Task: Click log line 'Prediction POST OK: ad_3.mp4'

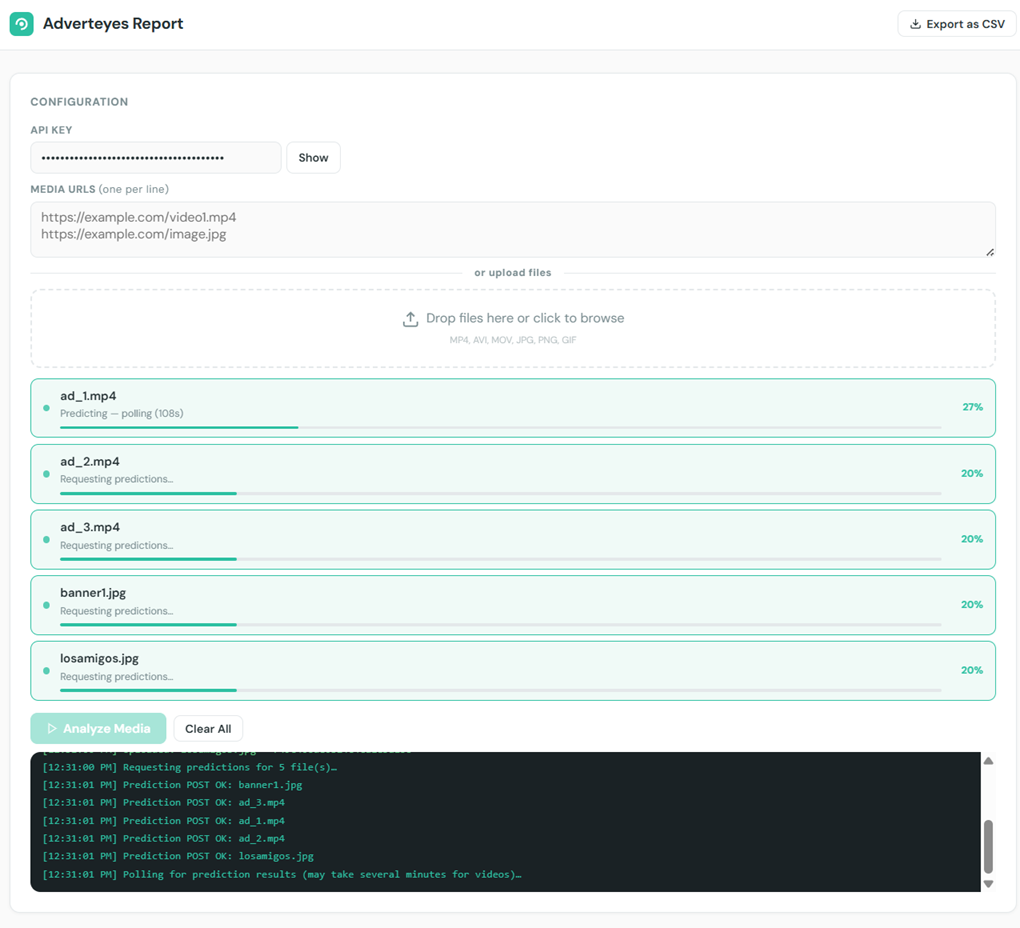Action: point(163,802)
